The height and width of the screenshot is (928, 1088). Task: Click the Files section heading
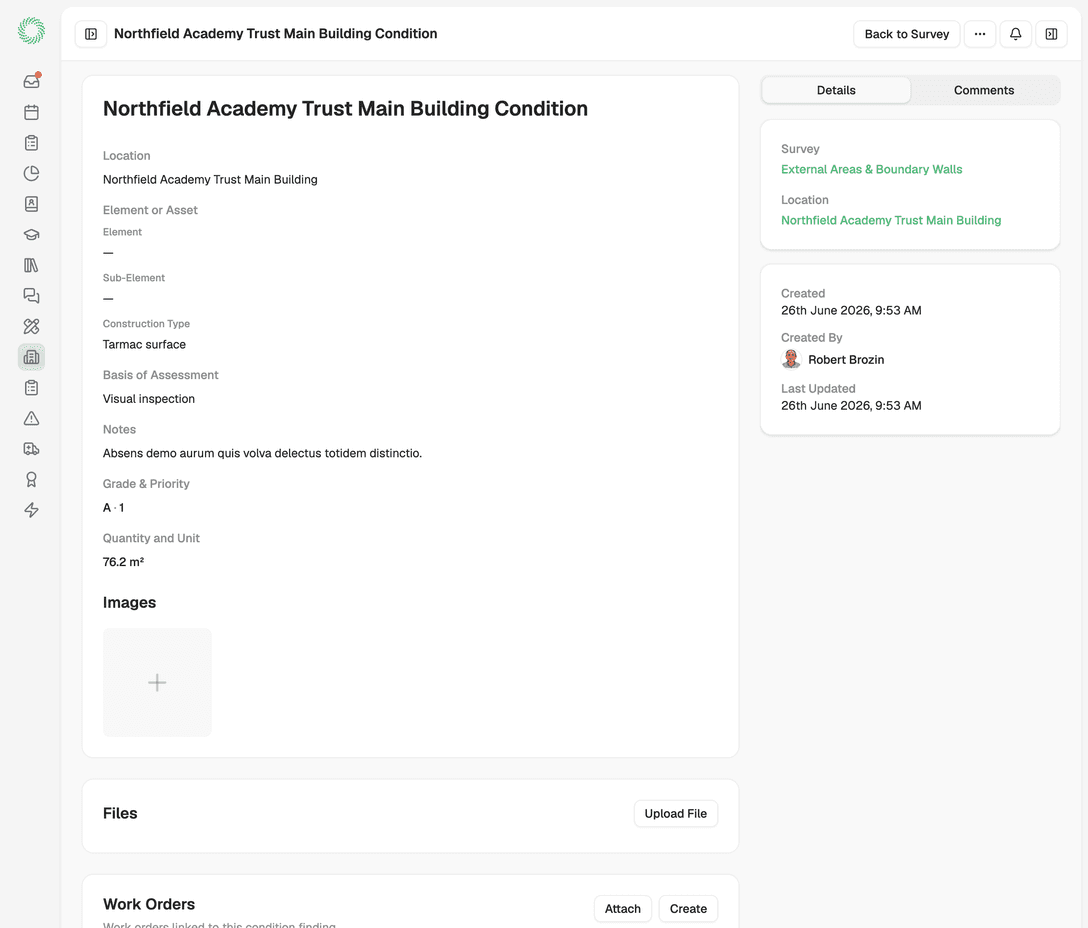pos(120,813)
